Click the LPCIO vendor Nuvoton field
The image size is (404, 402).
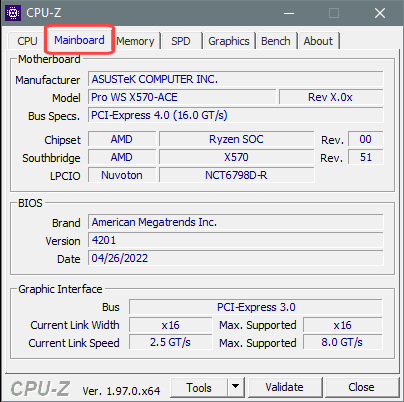(x=122, y=175)
